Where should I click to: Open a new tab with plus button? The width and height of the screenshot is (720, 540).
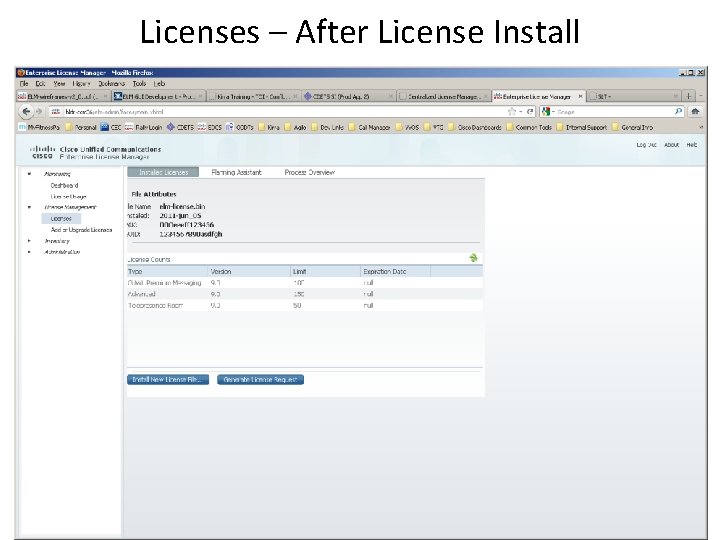[688, 96]
